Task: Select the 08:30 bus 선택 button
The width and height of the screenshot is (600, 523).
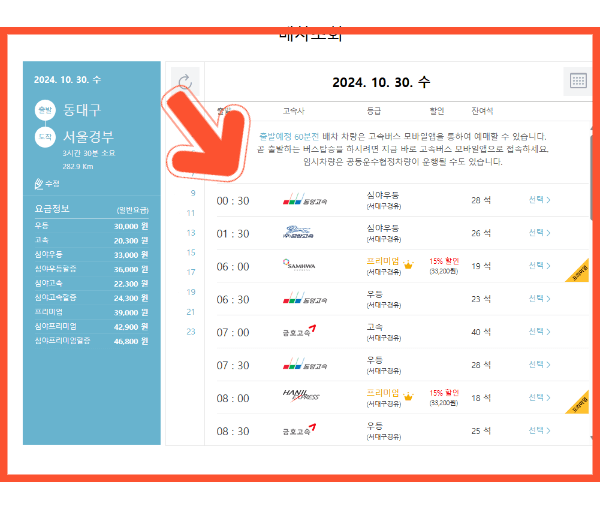Action: tap(540, 430)
